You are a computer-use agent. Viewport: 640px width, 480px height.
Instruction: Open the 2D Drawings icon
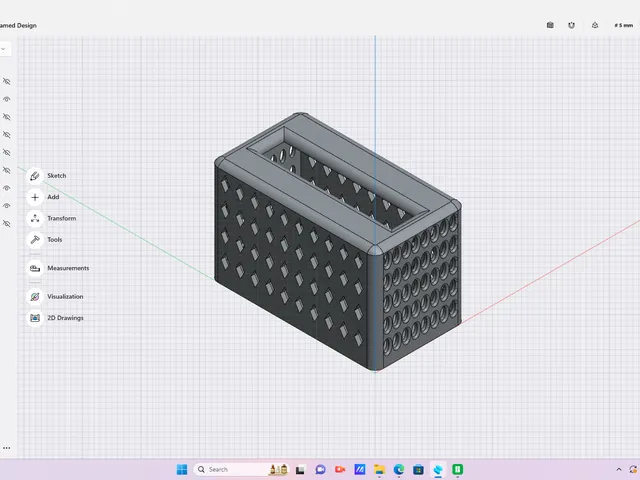click(35, 318)
